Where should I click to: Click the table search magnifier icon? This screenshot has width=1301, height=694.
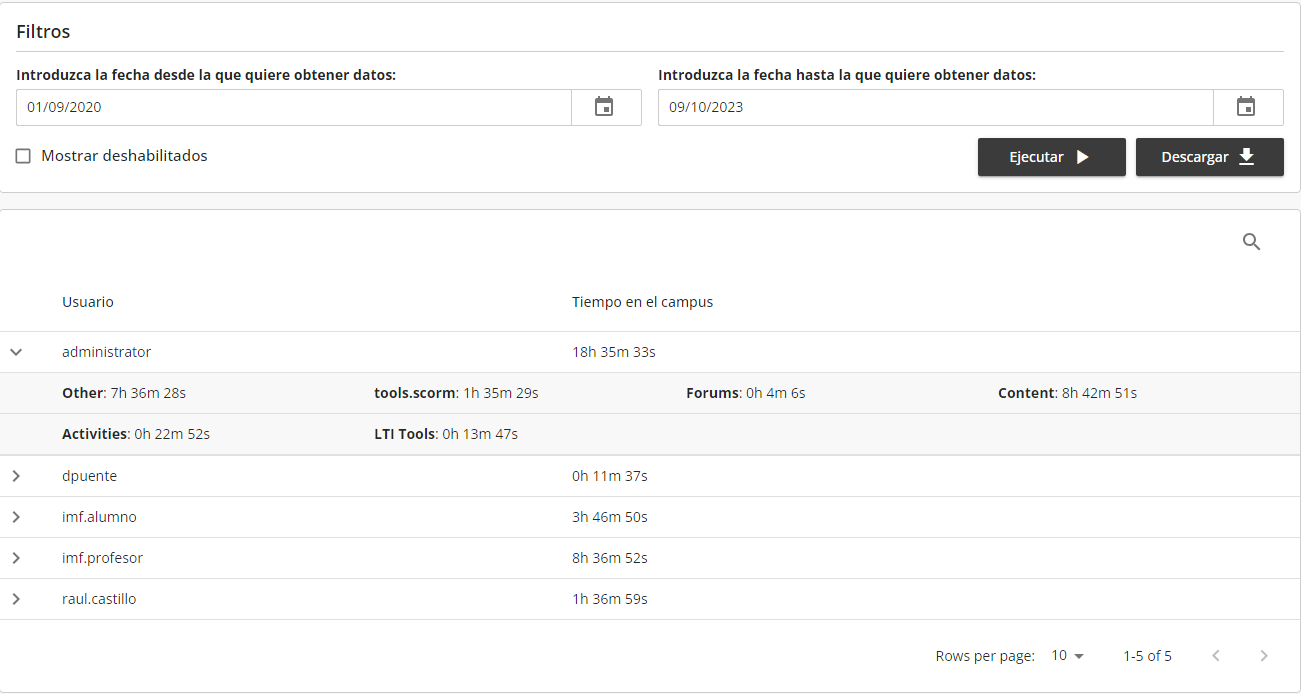1251,241
